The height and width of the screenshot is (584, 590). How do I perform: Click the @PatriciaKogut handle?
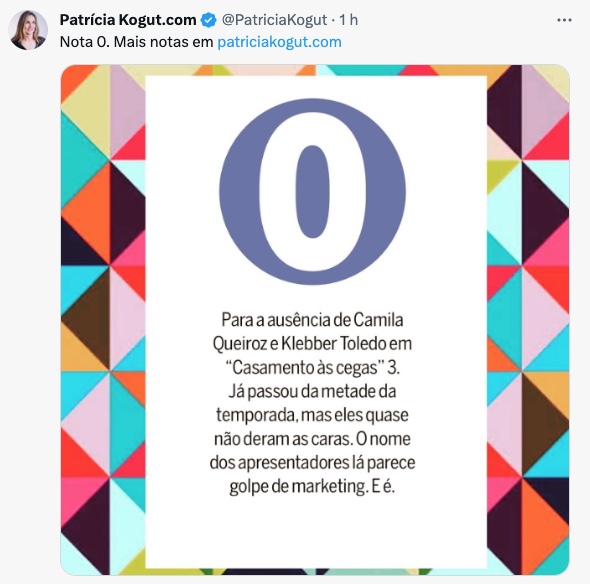pos(274,20)
